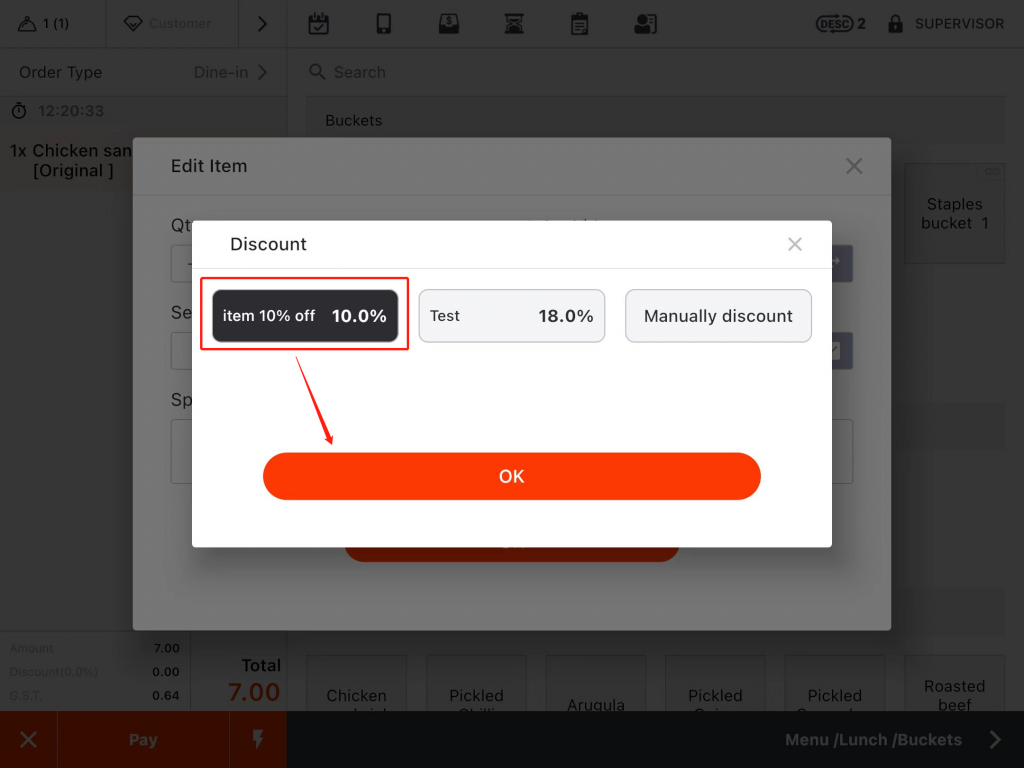Add the Roasted beef menu item
Image resolution: width=1024 pixels, height=768 pixels.
954,683
